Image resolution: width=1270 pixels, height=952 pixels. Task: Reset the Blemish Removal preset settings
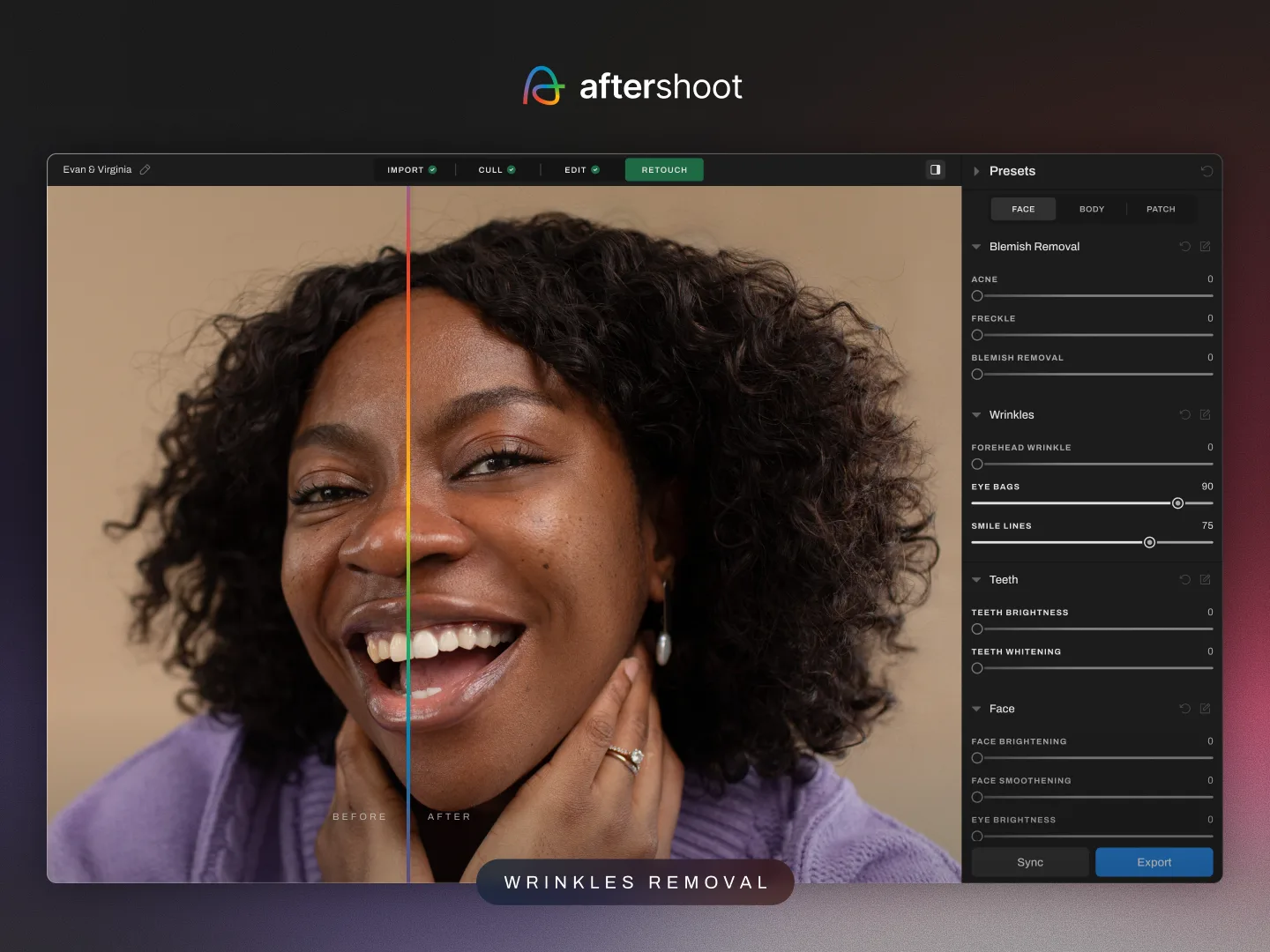[1185, 247]
